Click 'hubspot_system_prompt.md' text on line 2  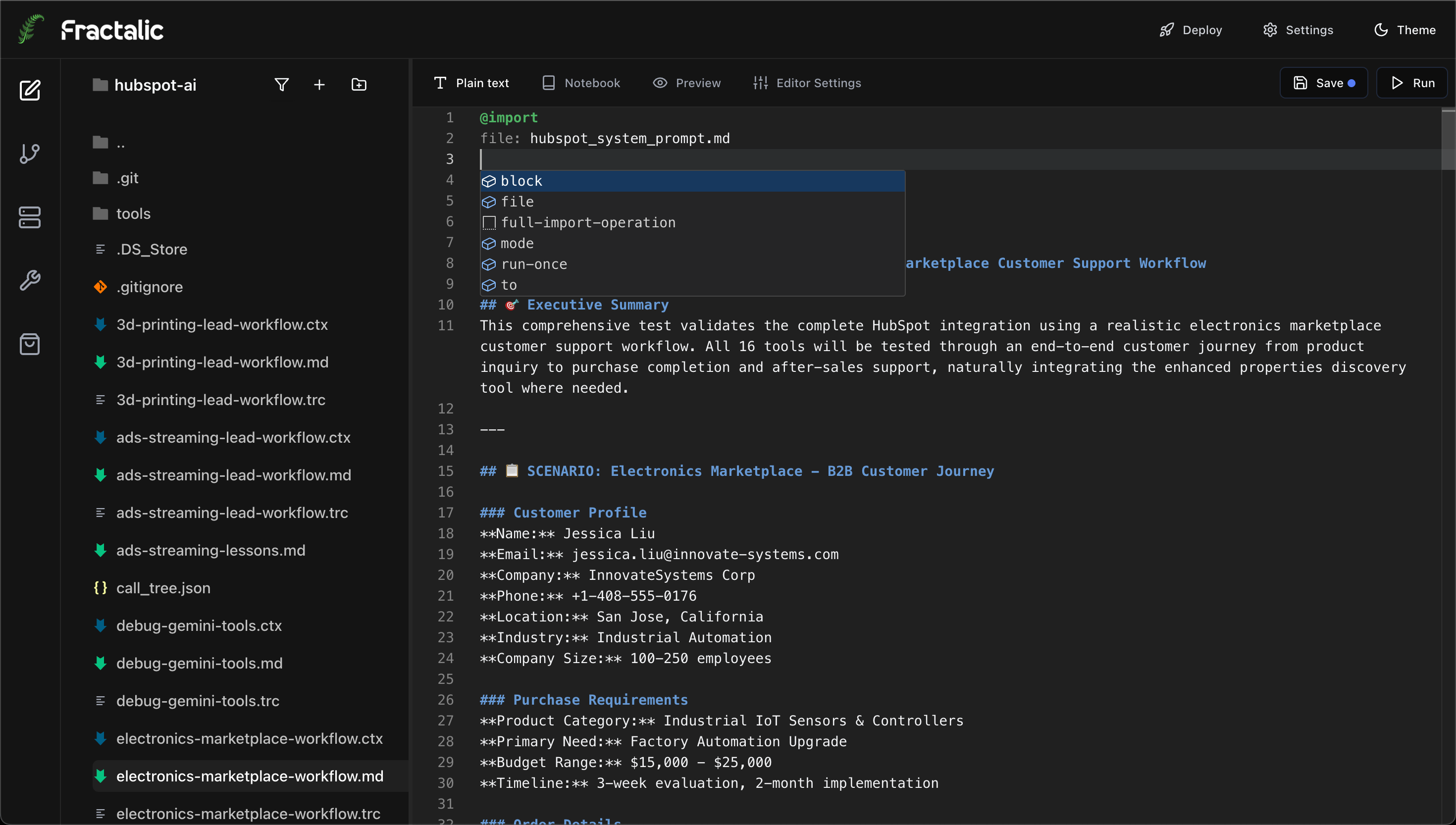coord(630,138)
